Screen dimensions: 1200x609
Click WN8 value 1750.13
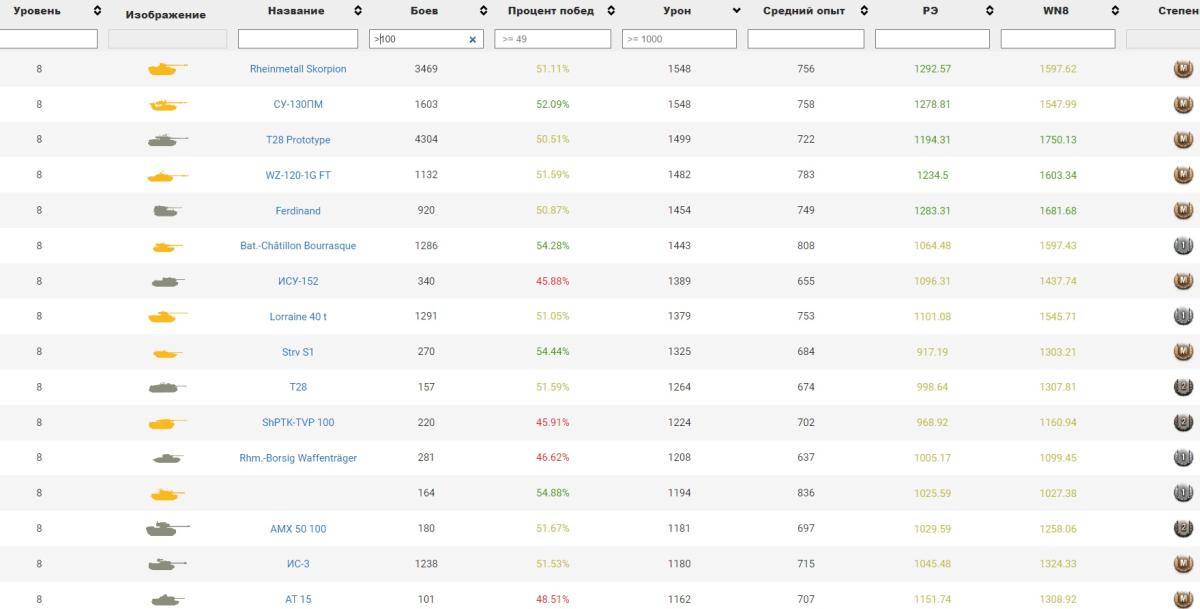click(x=1058, y=140)
